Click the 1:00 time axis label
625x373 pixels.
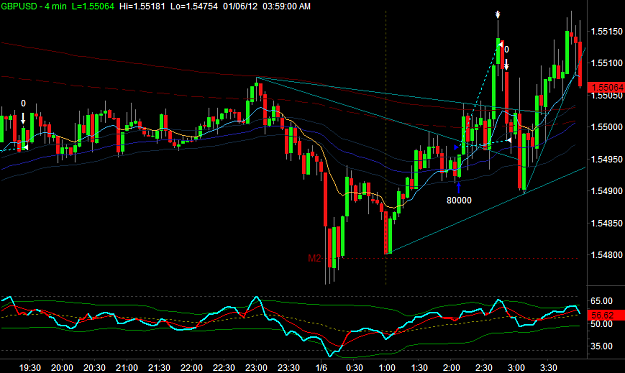386,368
